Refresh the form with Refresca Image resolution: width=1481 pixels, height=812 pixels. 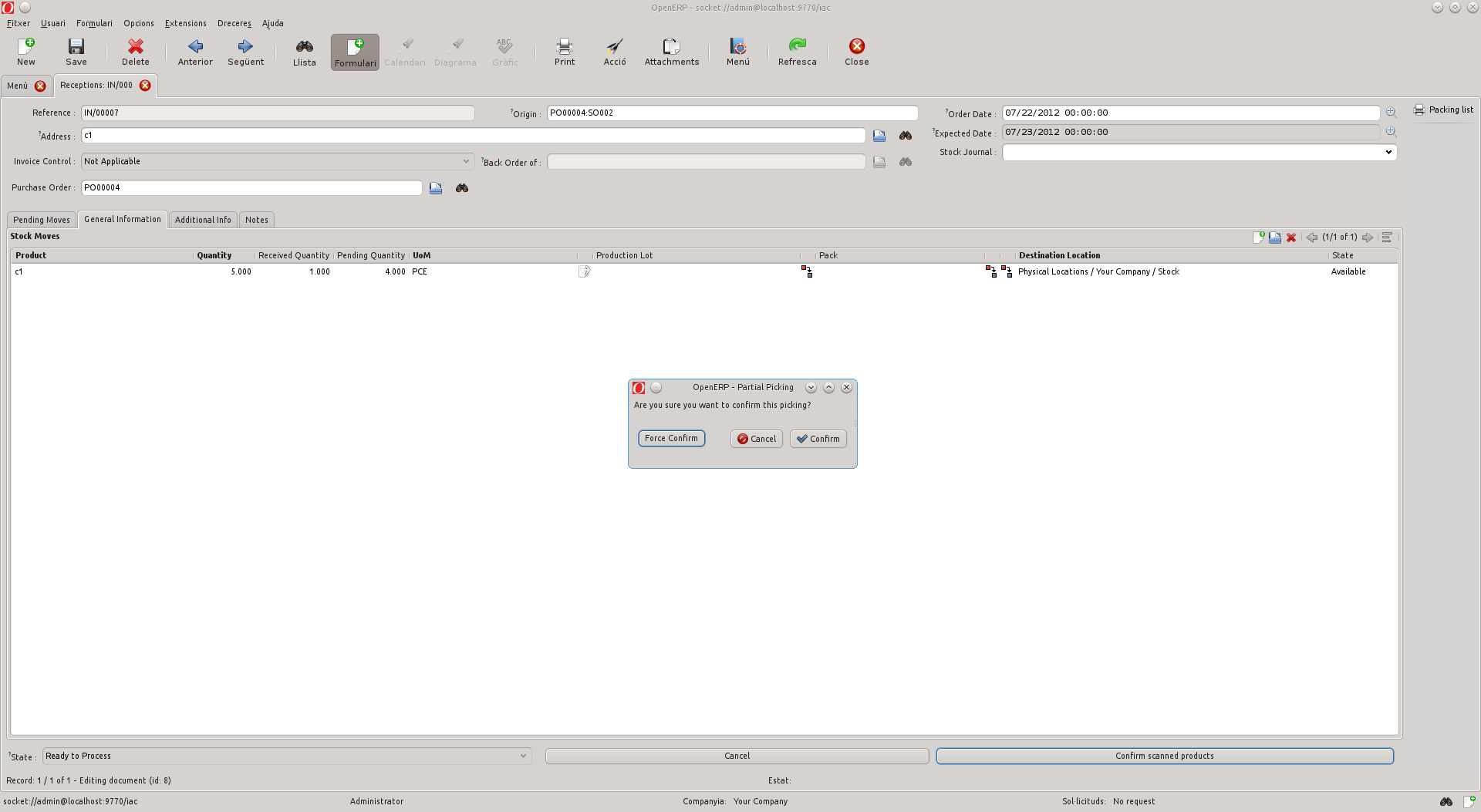tap(797, 52)
